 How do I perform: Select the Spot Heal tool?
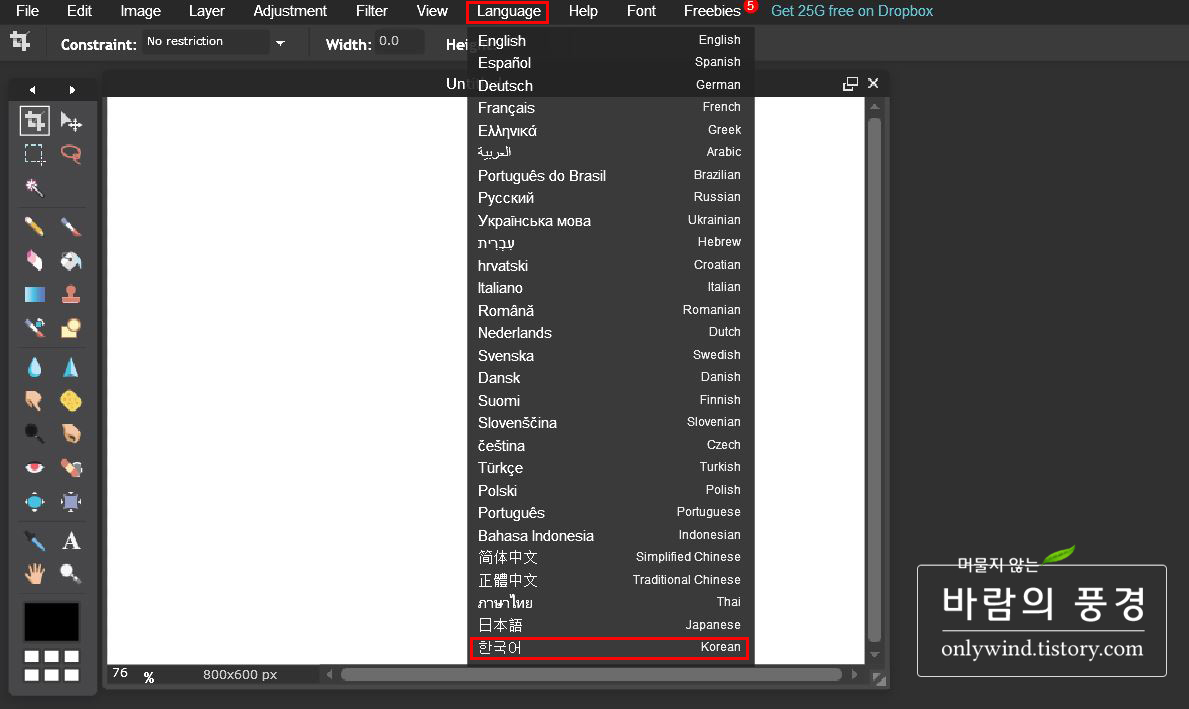71,467
